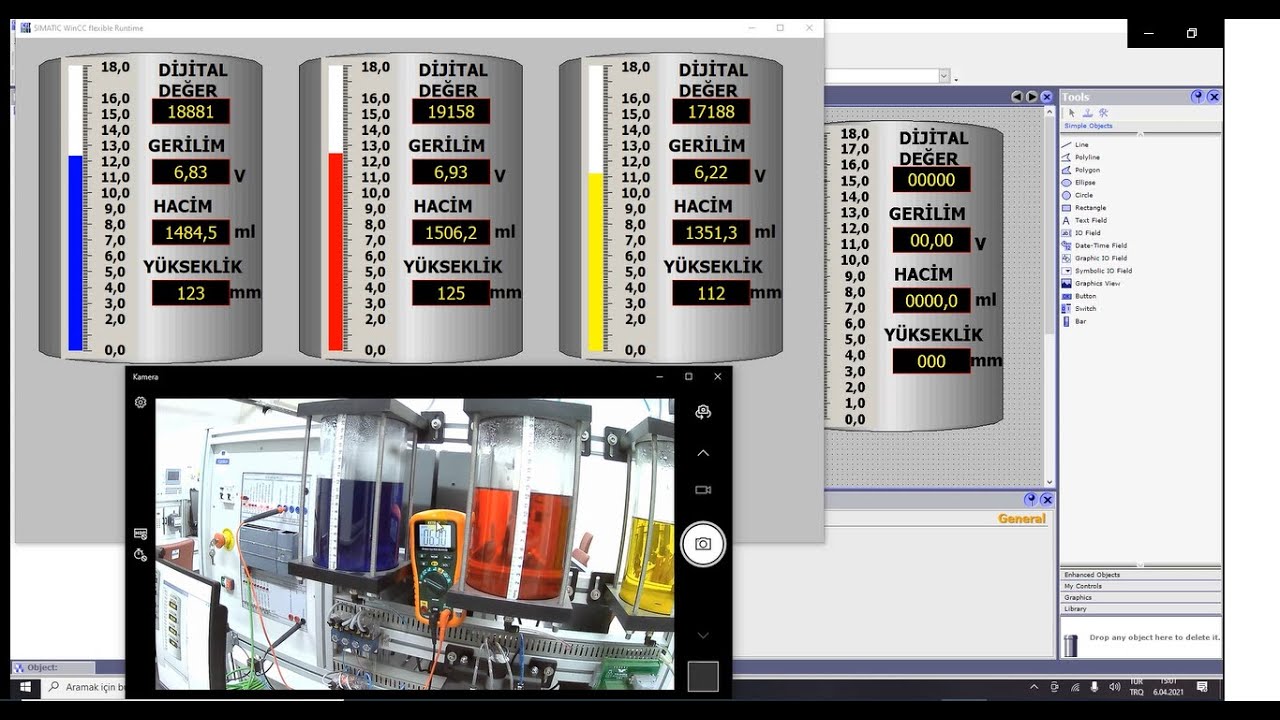Toggle HDR option in Kamera
The height and width of the screenshot is (720, 1280).
(140, 534)
